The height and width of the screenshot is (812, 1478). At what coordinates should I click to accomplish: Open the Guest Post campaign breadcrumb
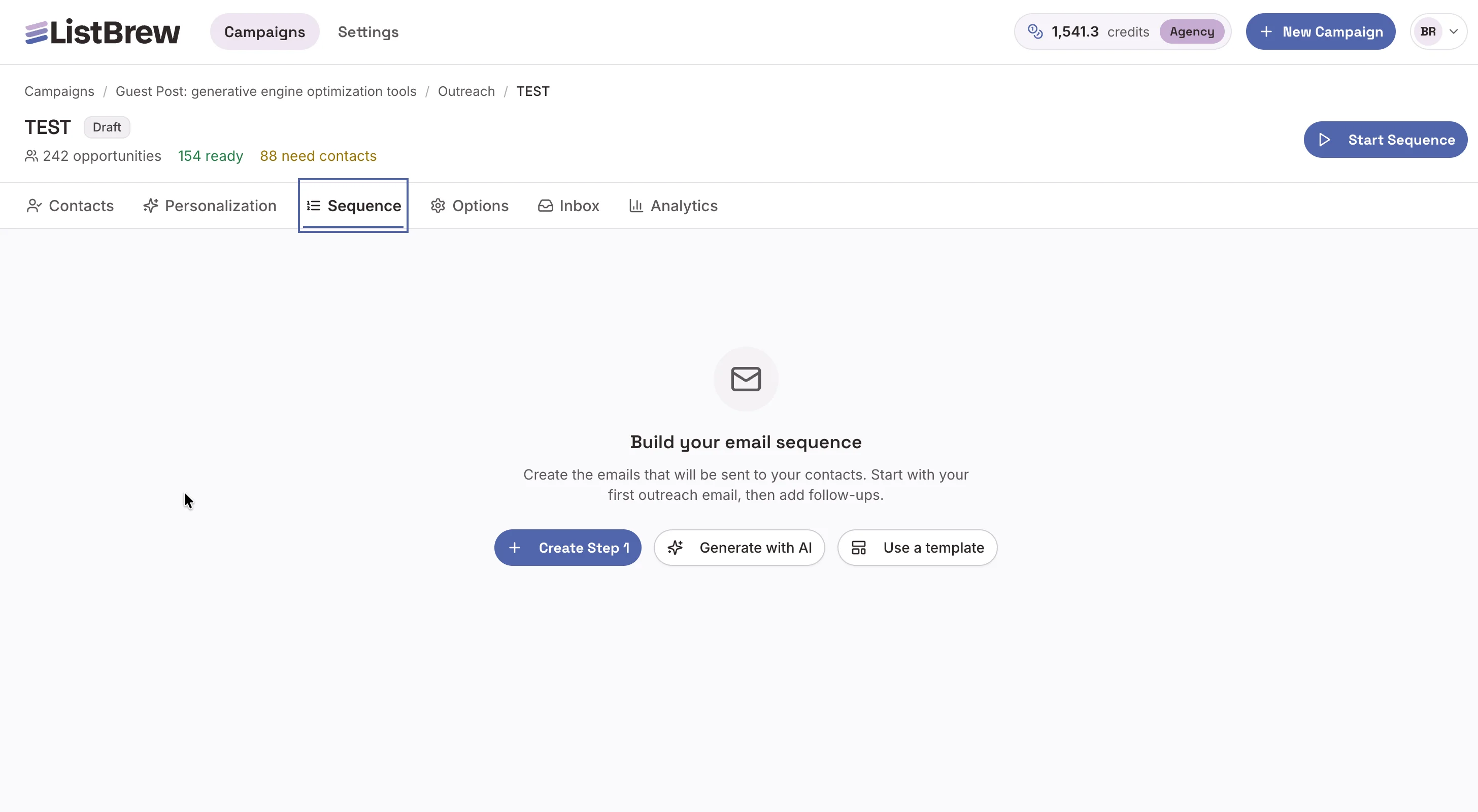(266, 91)
